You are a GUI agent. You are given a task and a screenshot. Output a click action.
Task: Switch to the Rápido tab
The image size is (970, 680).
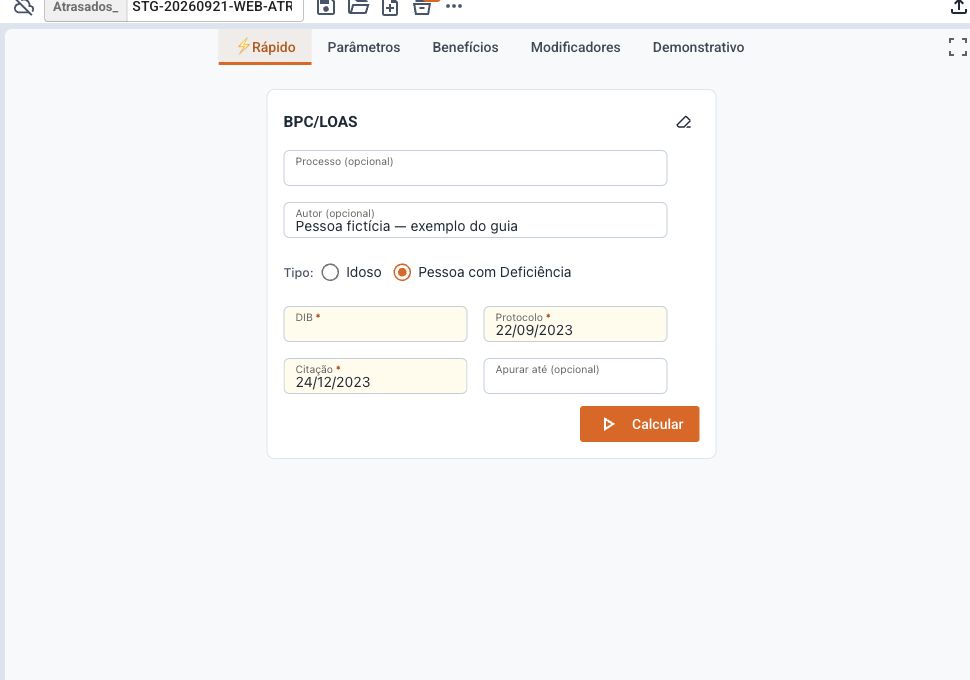(x=265, y=47)
